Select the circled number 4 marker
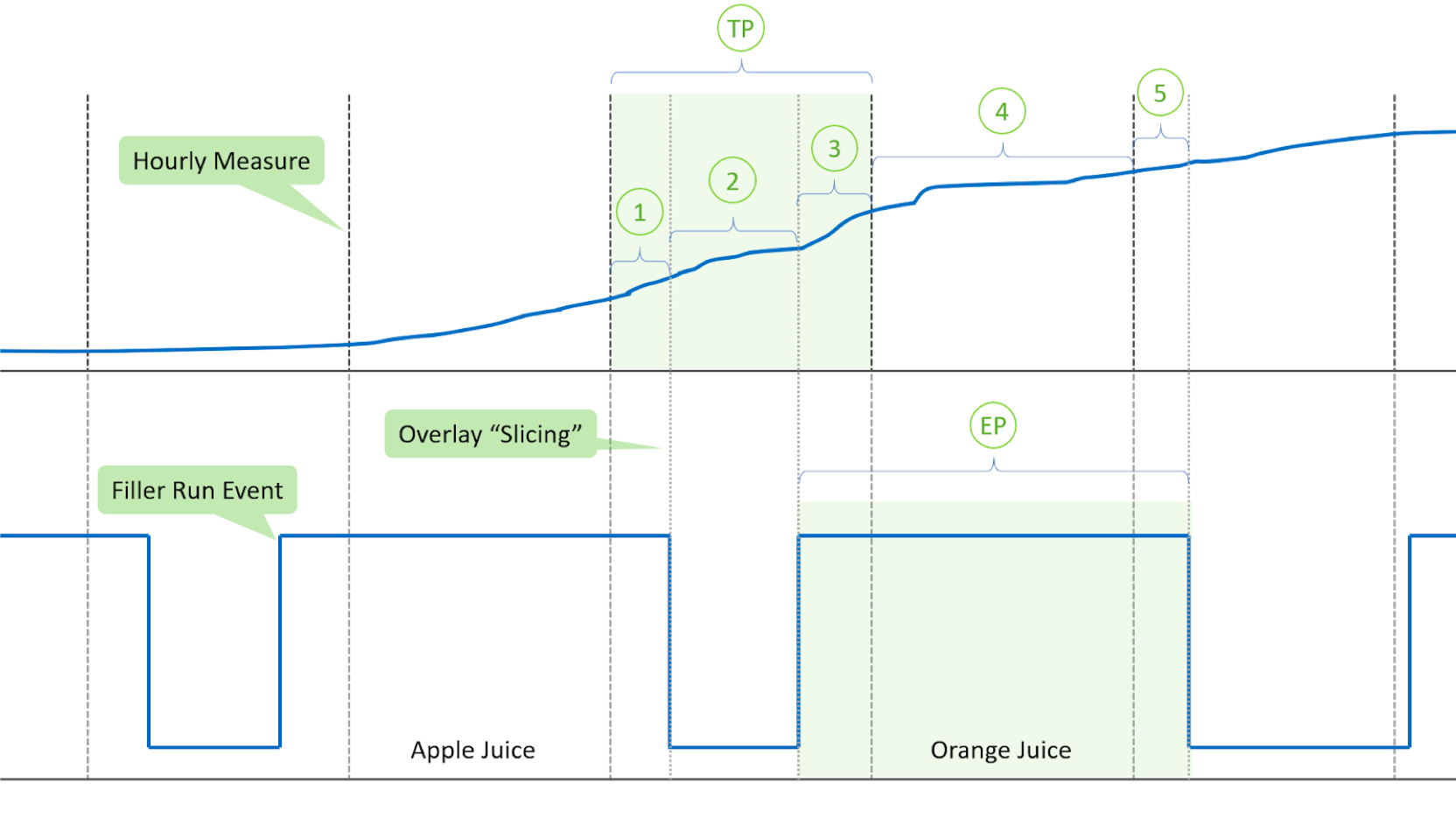The height and width of the screenshot is (818, 1456). 1002,111
